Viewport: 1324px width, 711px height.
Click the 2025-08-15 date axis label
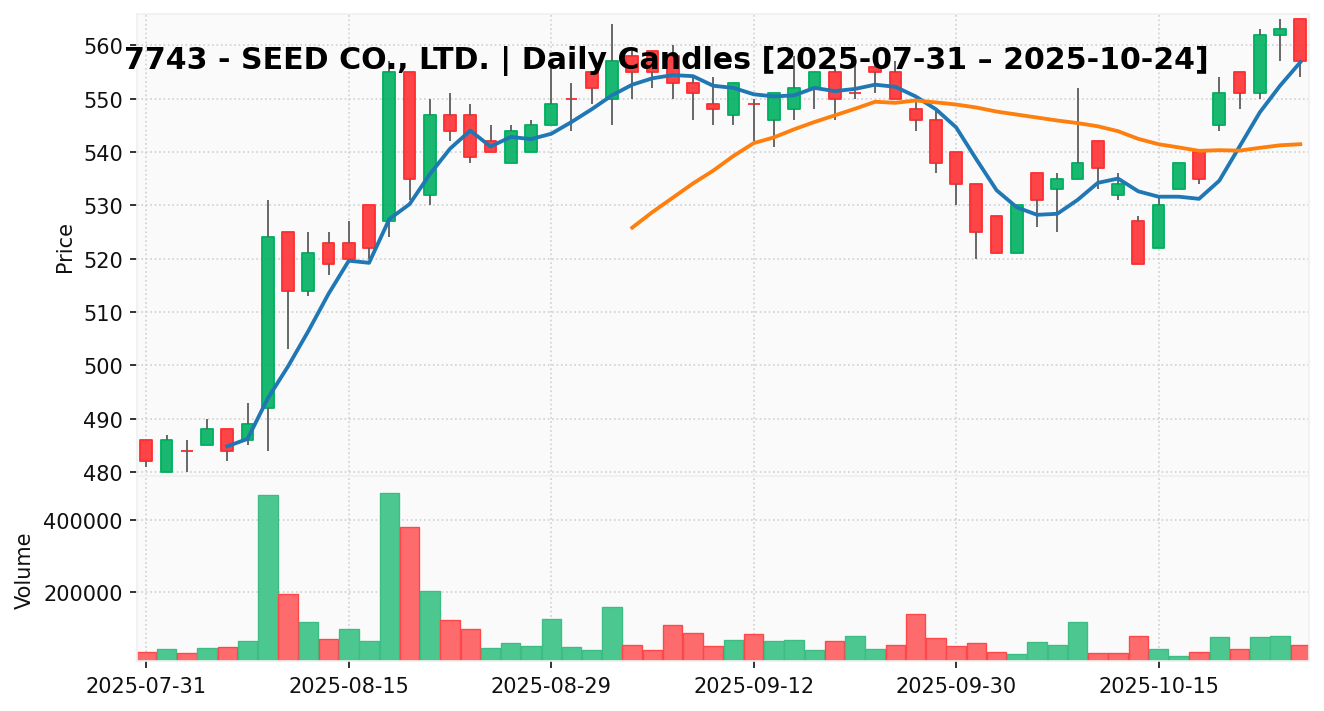coord(348,687)
